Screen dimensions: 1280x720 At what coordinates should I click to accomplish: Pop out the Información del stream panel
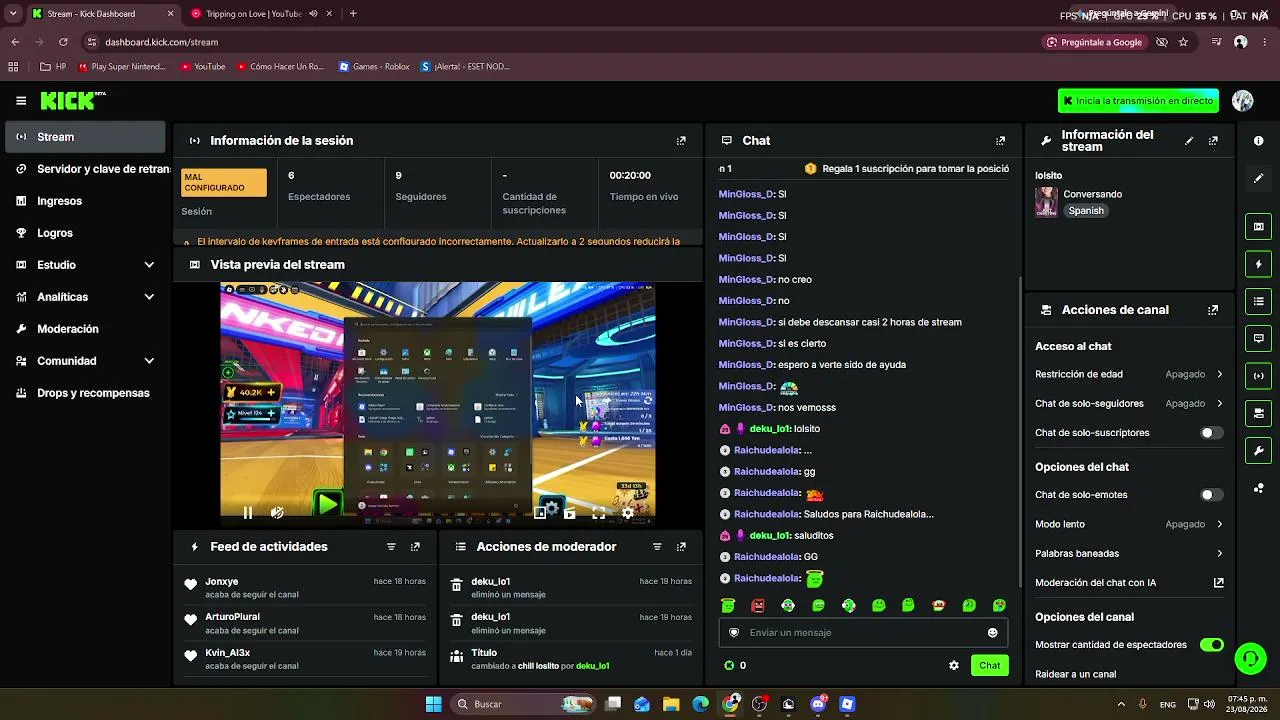click(1213, 141)
